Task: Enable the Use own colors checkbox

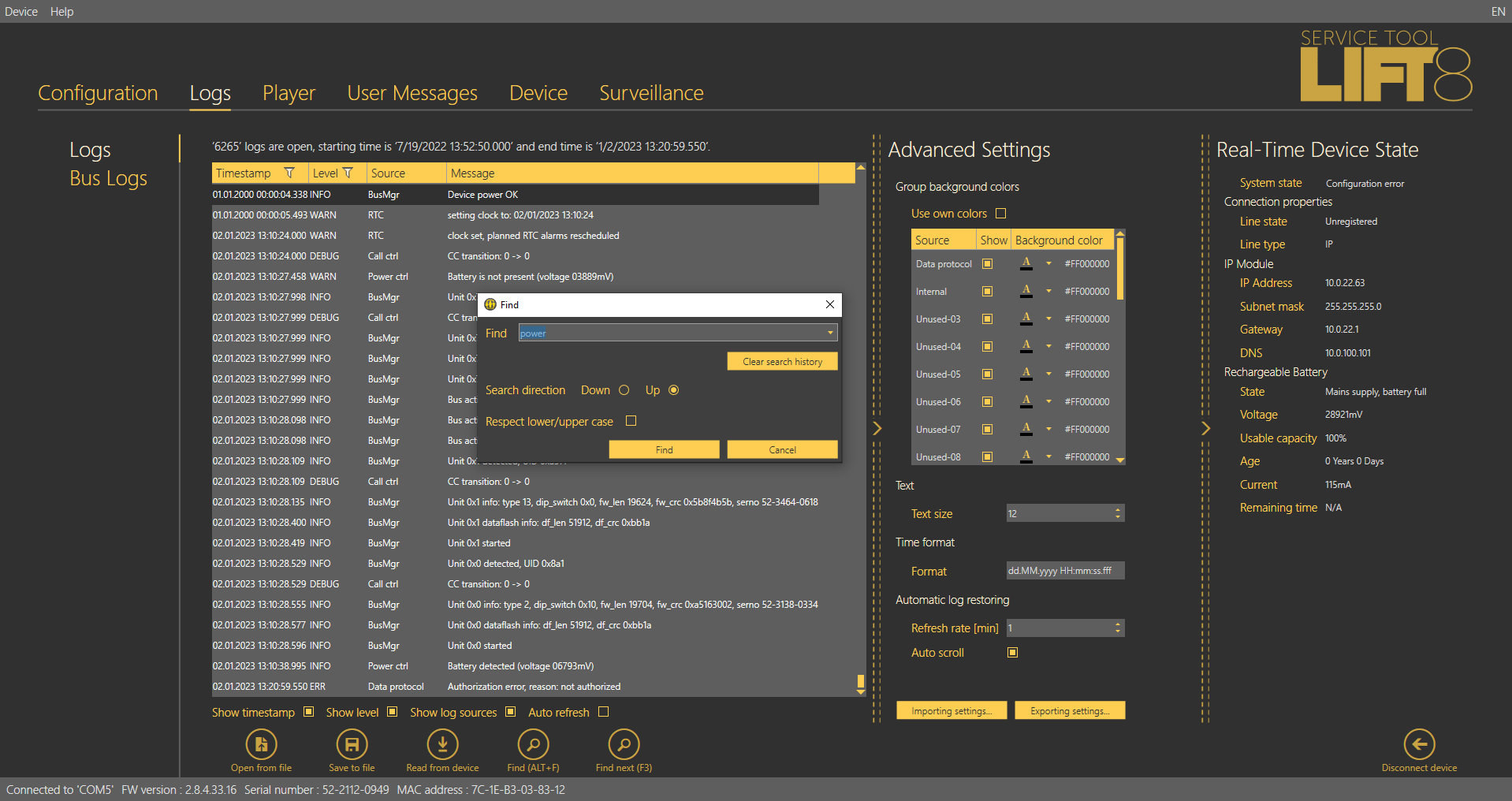Action: pyautogui.click(x=1001, y=214)
